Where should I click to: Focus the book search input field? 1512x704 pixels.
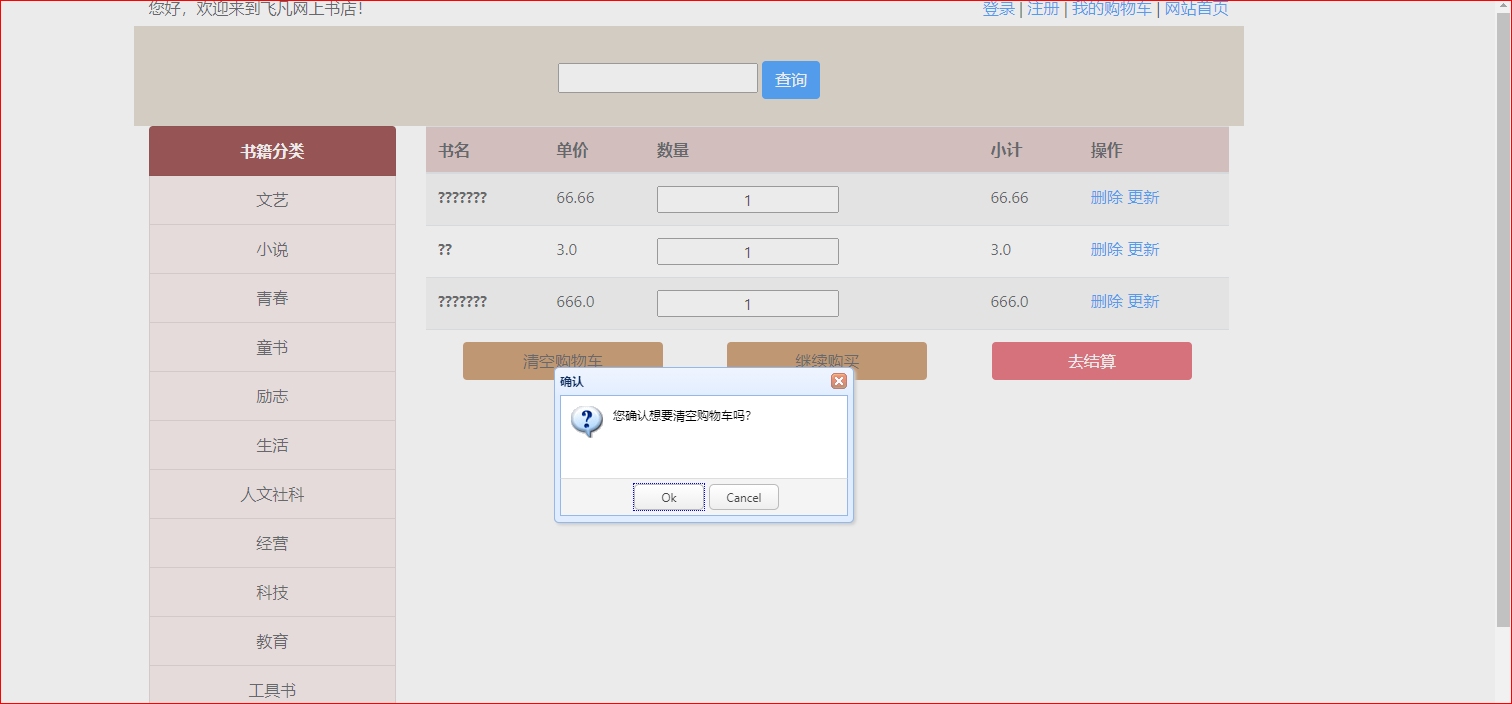coord(658,78)
